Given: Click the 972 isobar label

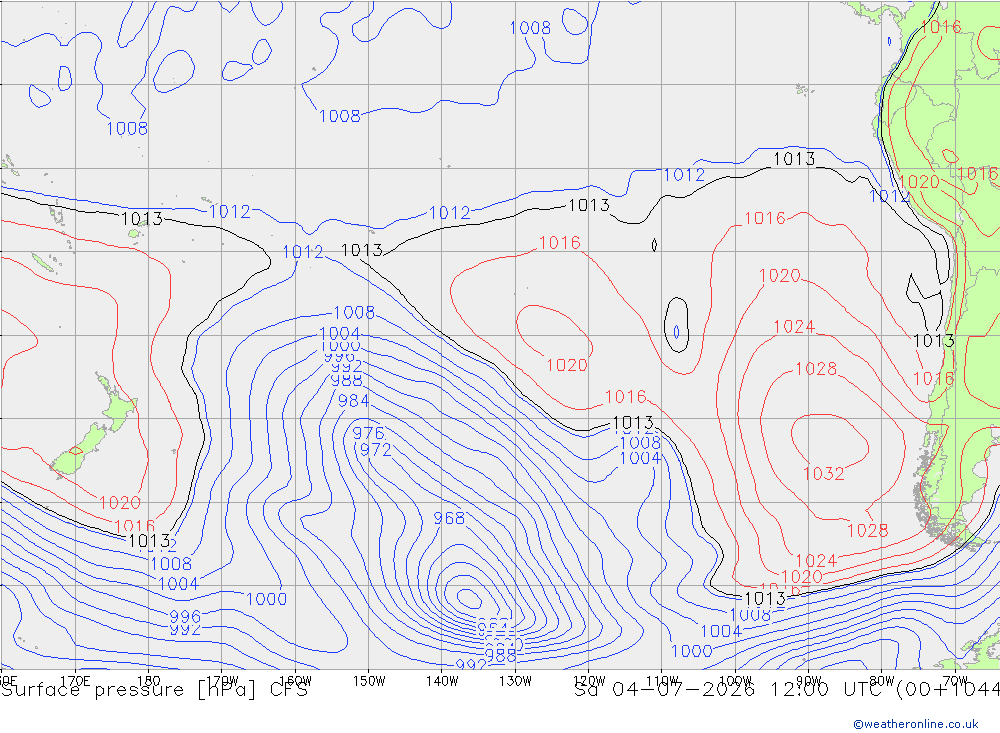Looking at the screenshot, I should click(375, 450).
